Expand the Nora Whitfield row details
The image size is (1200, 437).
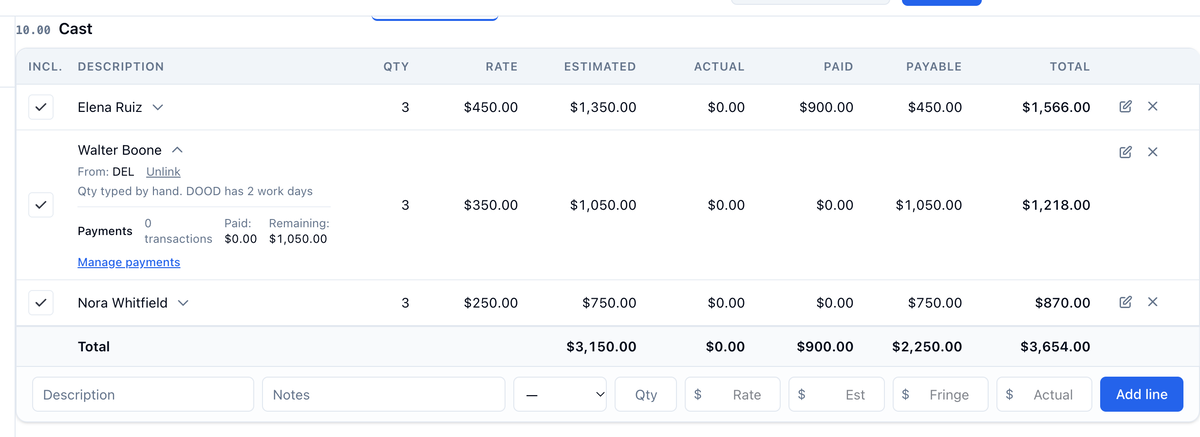(183, 303)
